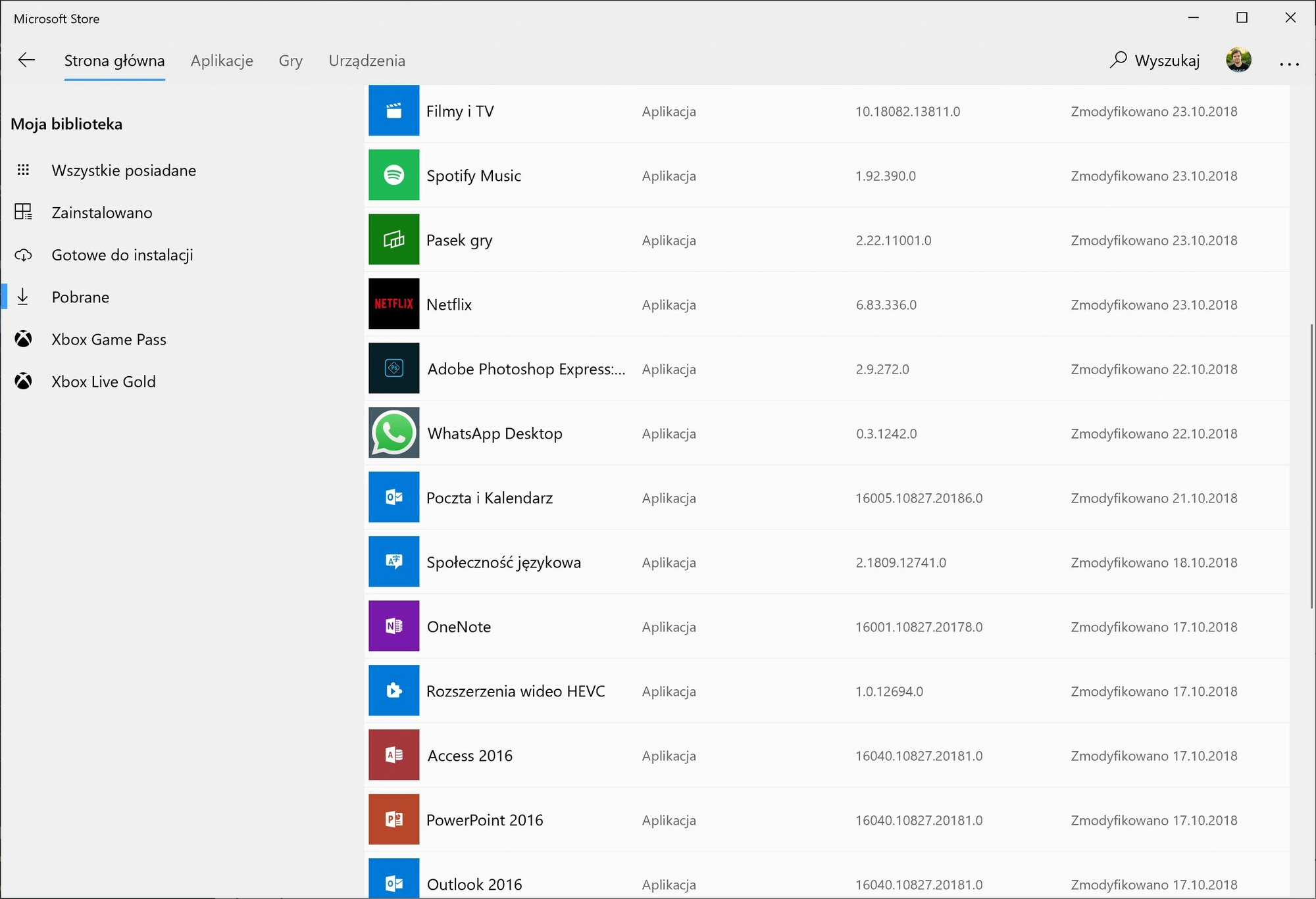The image size is (1316, 899).
Task: Click the WhatsApp Desktop icon
Action: click(x=393, y=433)
